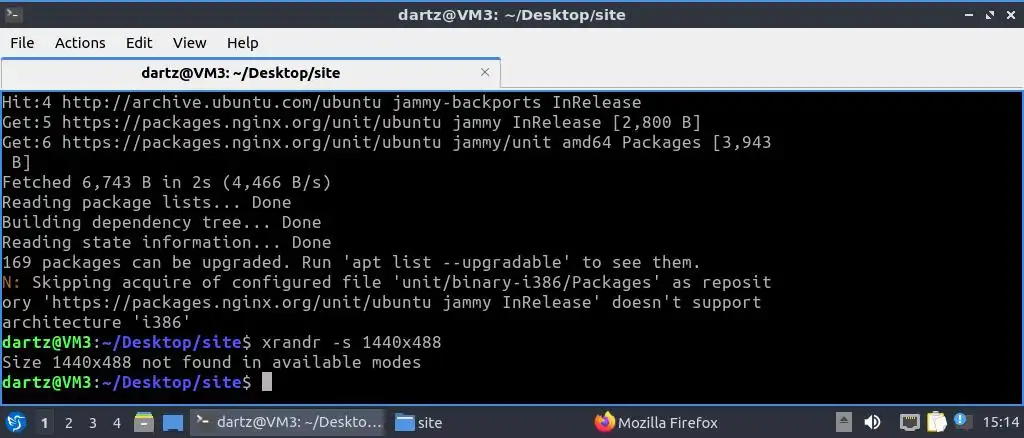Switch to Mozilla Firefox in the taskbar

(x=656, y=422)
